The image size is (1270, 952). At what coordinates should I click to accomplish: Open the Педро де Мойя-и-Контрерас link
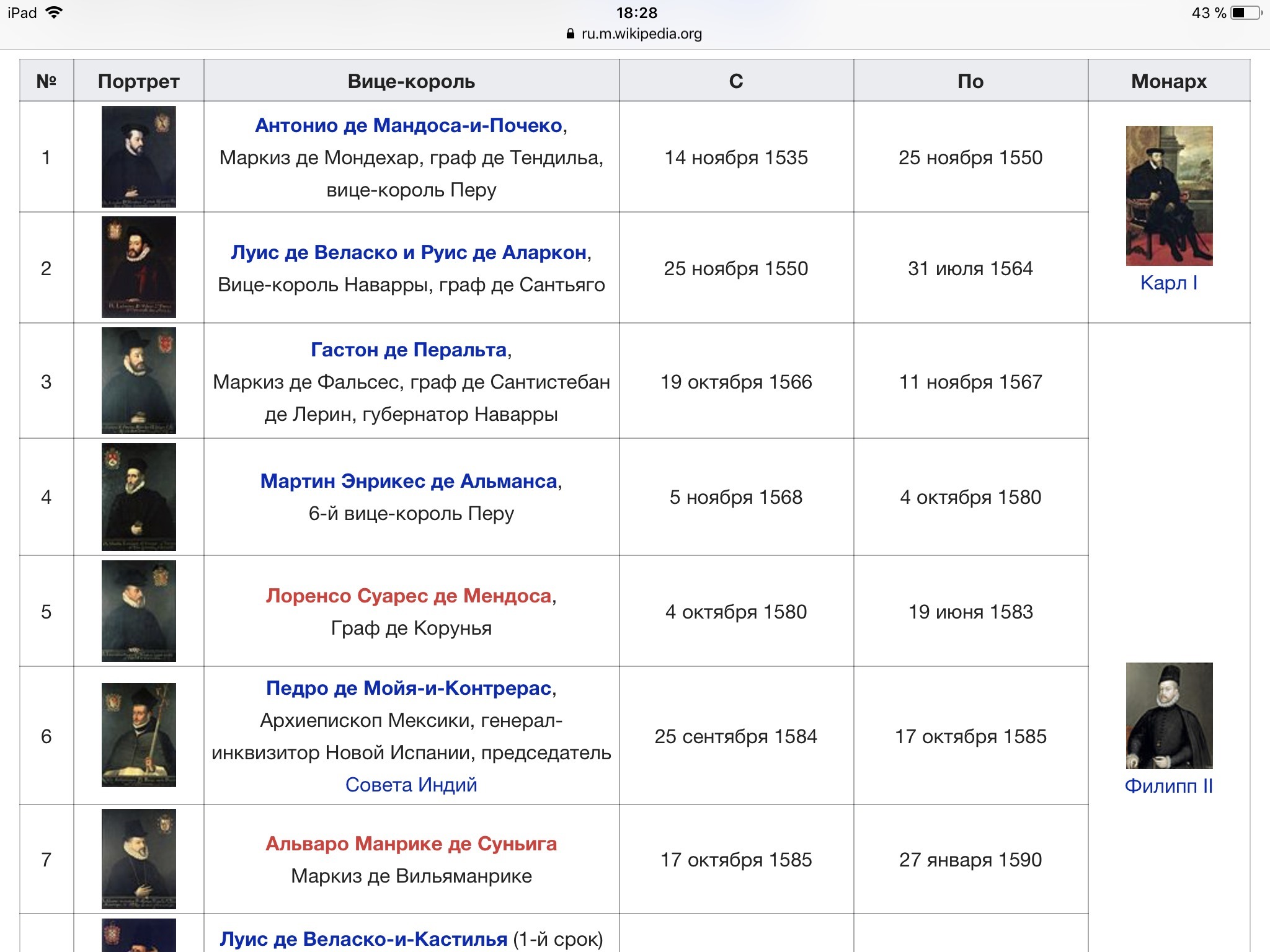409,688
